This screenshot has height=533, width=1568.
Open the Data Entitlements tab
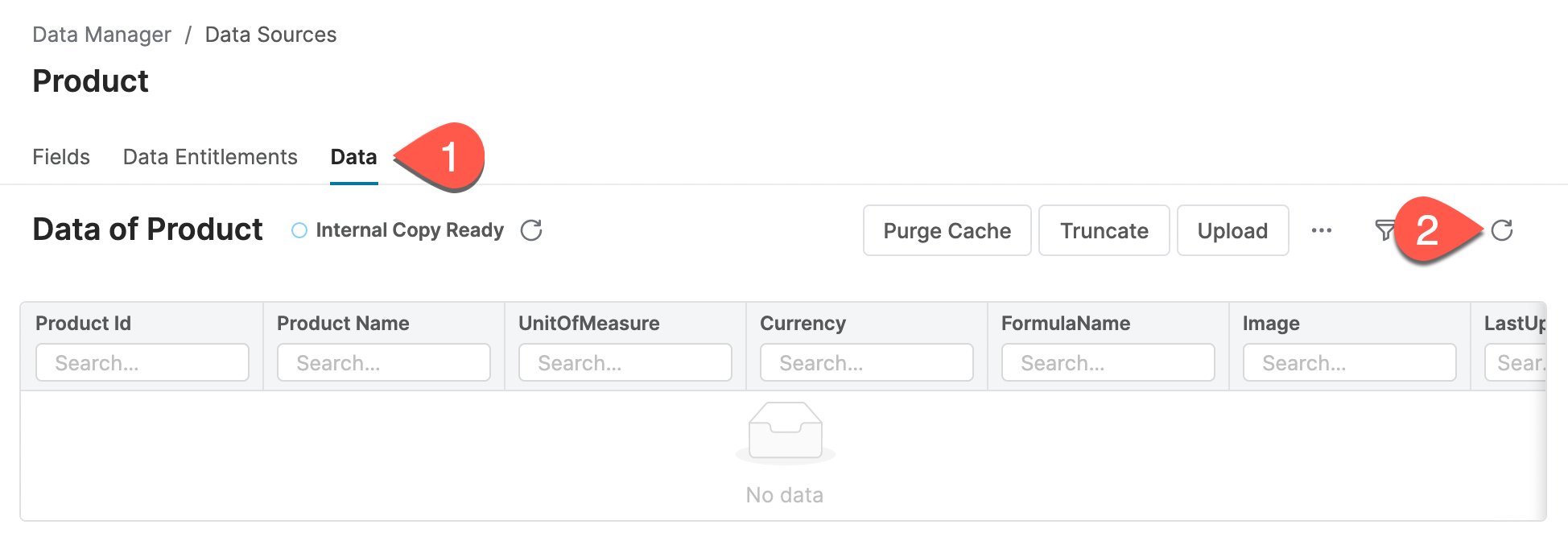pyautogui.click(x=210, y=157)
